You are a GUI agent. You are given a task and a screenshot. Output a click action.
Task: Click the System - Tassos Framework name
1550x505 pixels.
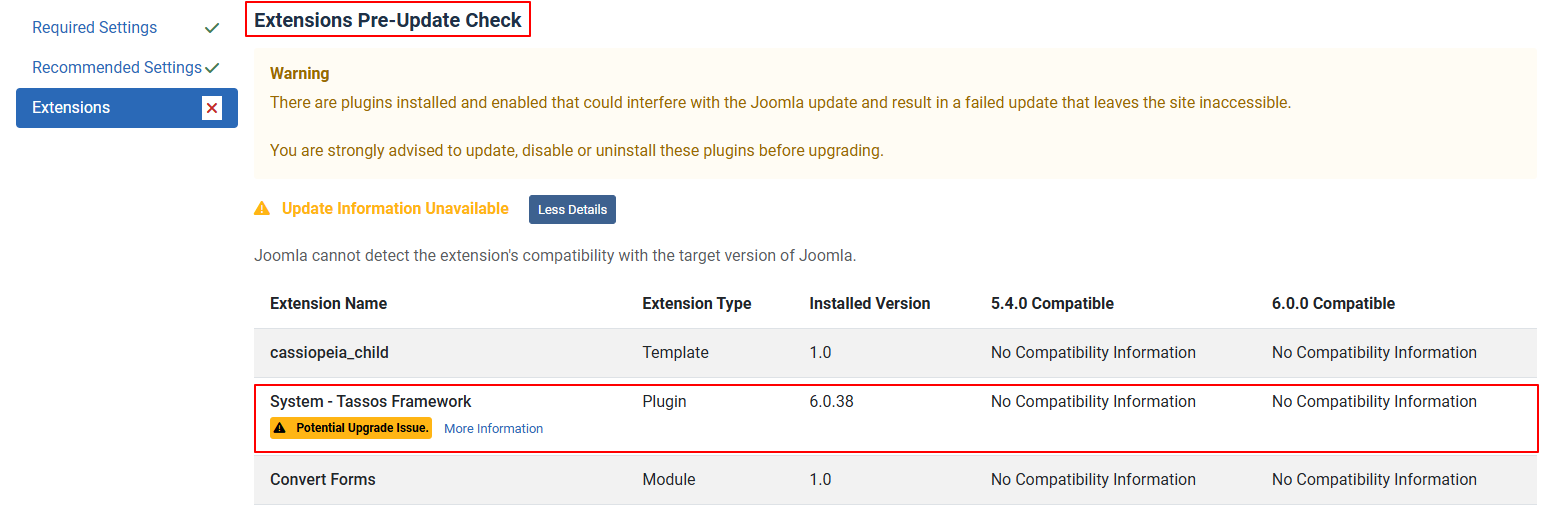(x=370, y=402)
